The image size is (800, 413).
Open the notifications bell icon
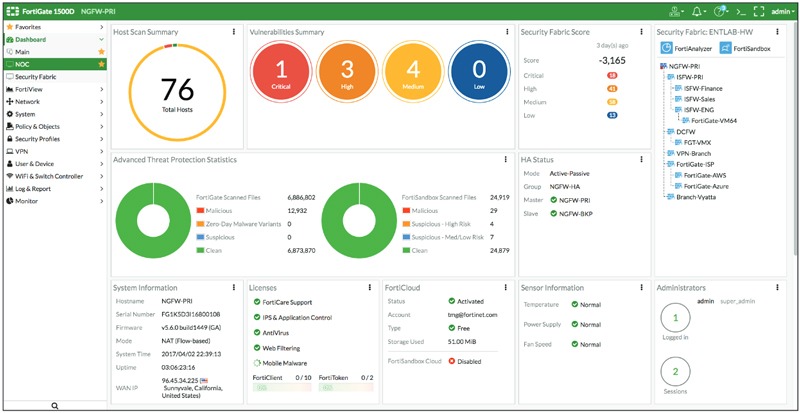(x=699, y=11)
